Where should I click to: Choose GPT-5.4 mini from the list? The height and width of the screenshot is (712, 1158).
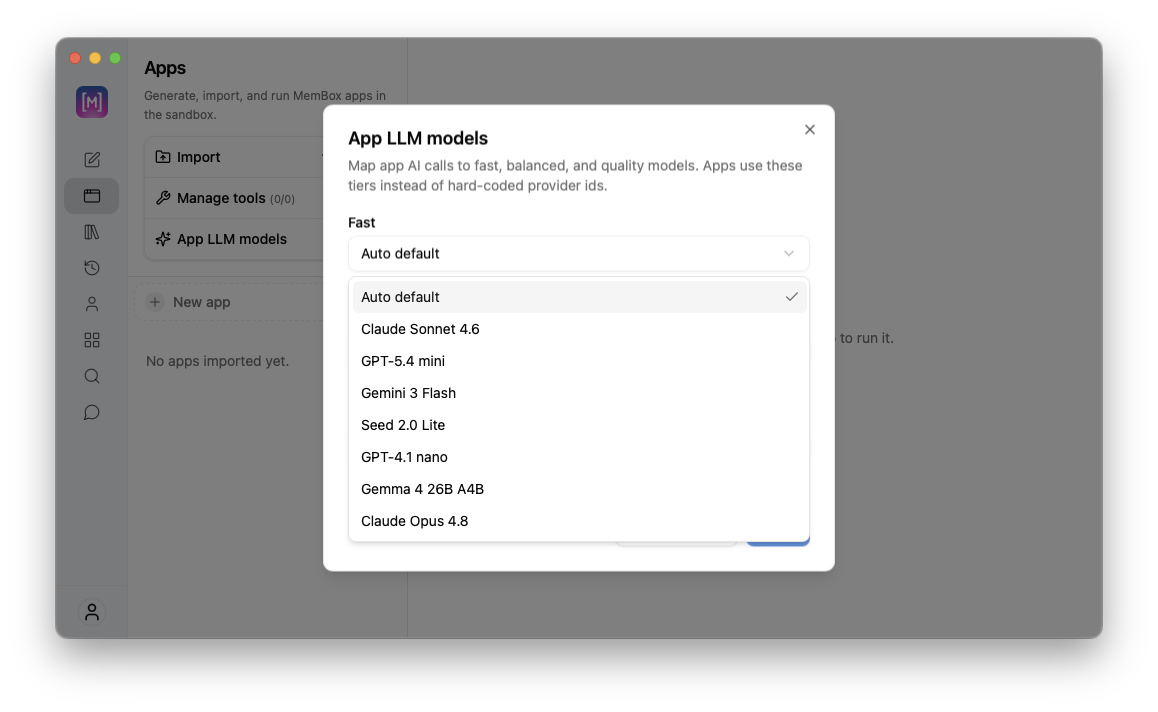click(x=580, y=361)
